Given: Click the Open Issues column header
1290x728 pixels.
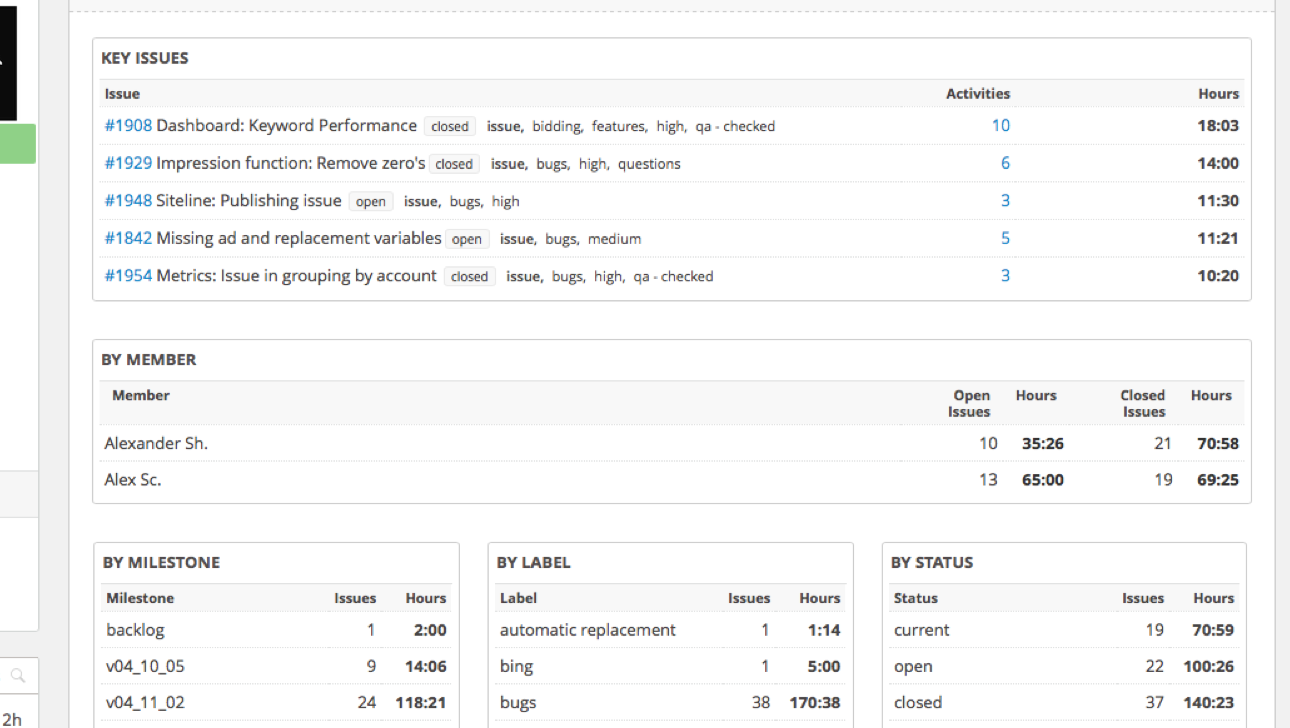Looking at the screenshot, I should (970, 404).
